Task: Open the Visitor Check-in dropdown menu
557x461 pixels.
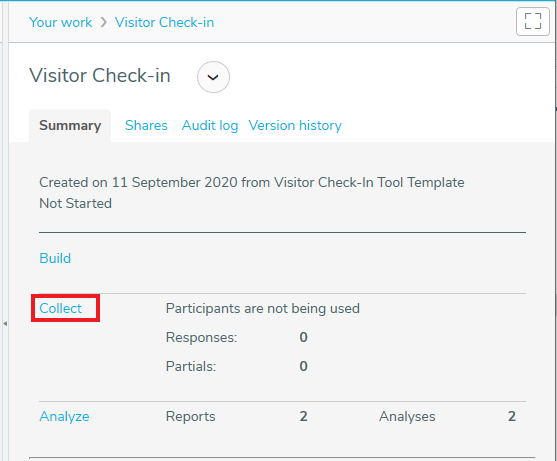Action: [x=213, y=77]
